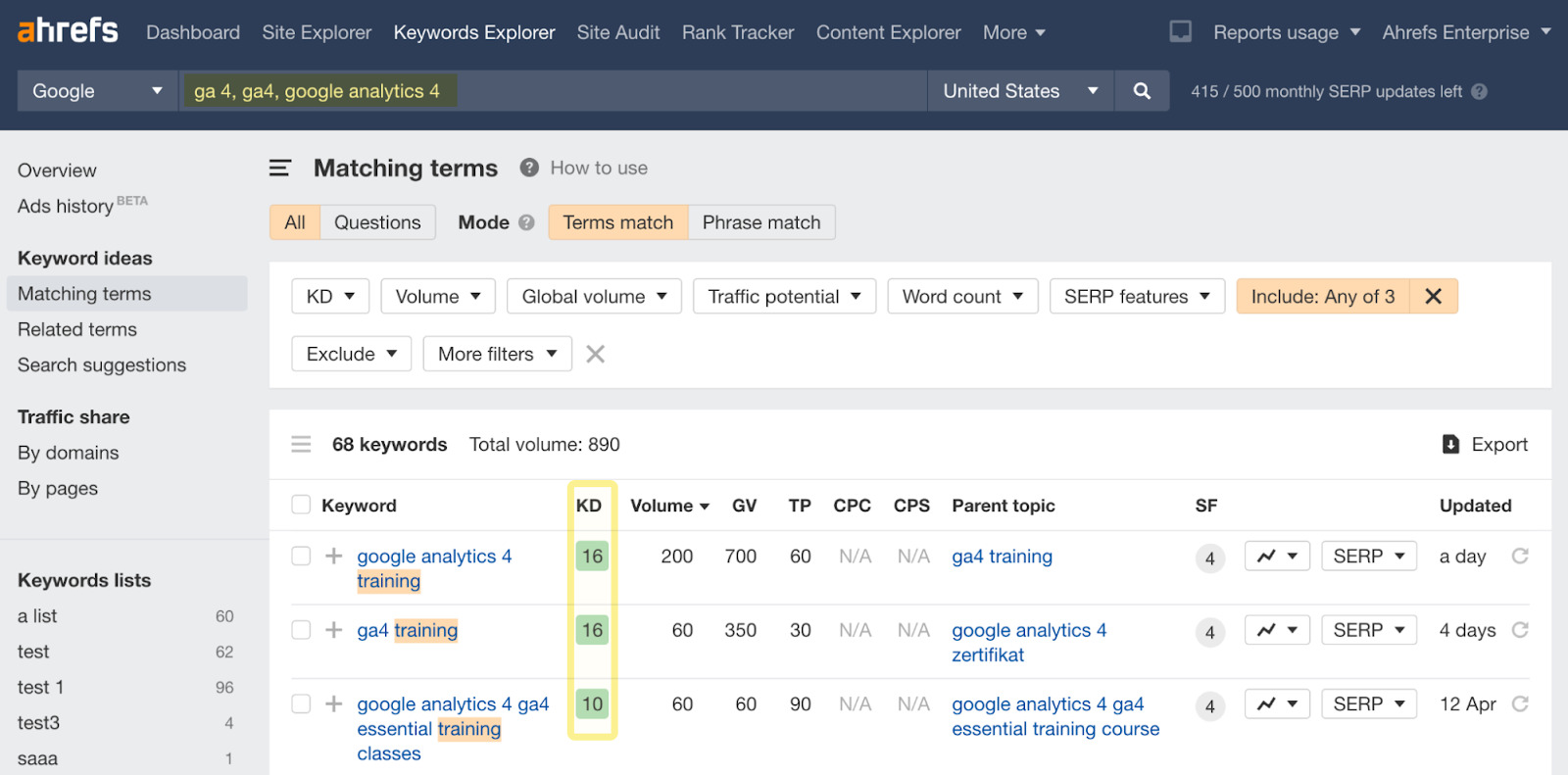Check the essential training classes row checkbox
The image size is (1568, 775).
coord(301,703)
